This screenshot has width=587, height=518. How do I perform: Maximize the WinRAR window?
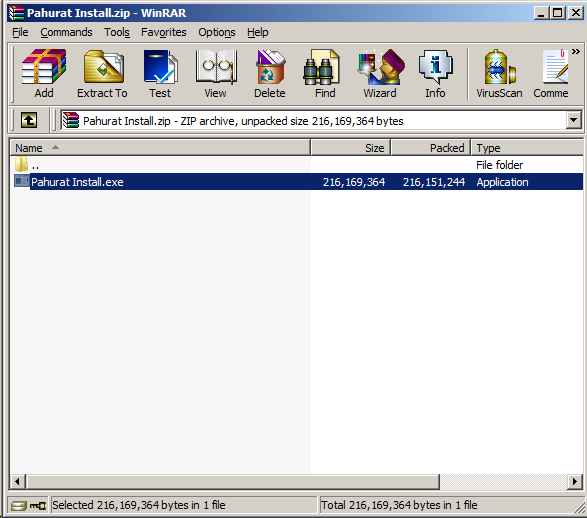pyautogui.click(x=557, y=13)
